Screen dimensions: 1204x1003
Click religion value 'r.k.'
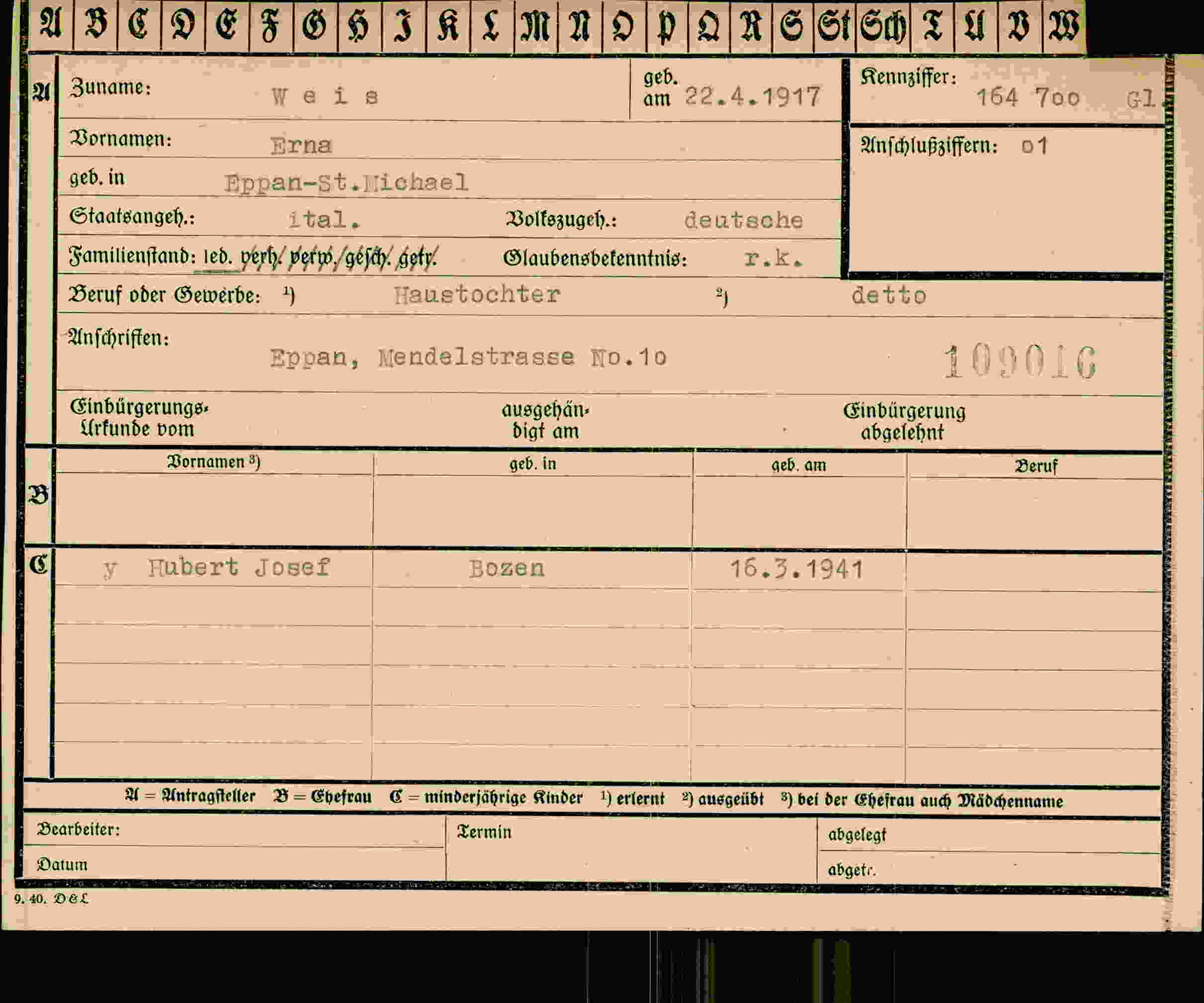pyautogui.click(x=773, y=259)
